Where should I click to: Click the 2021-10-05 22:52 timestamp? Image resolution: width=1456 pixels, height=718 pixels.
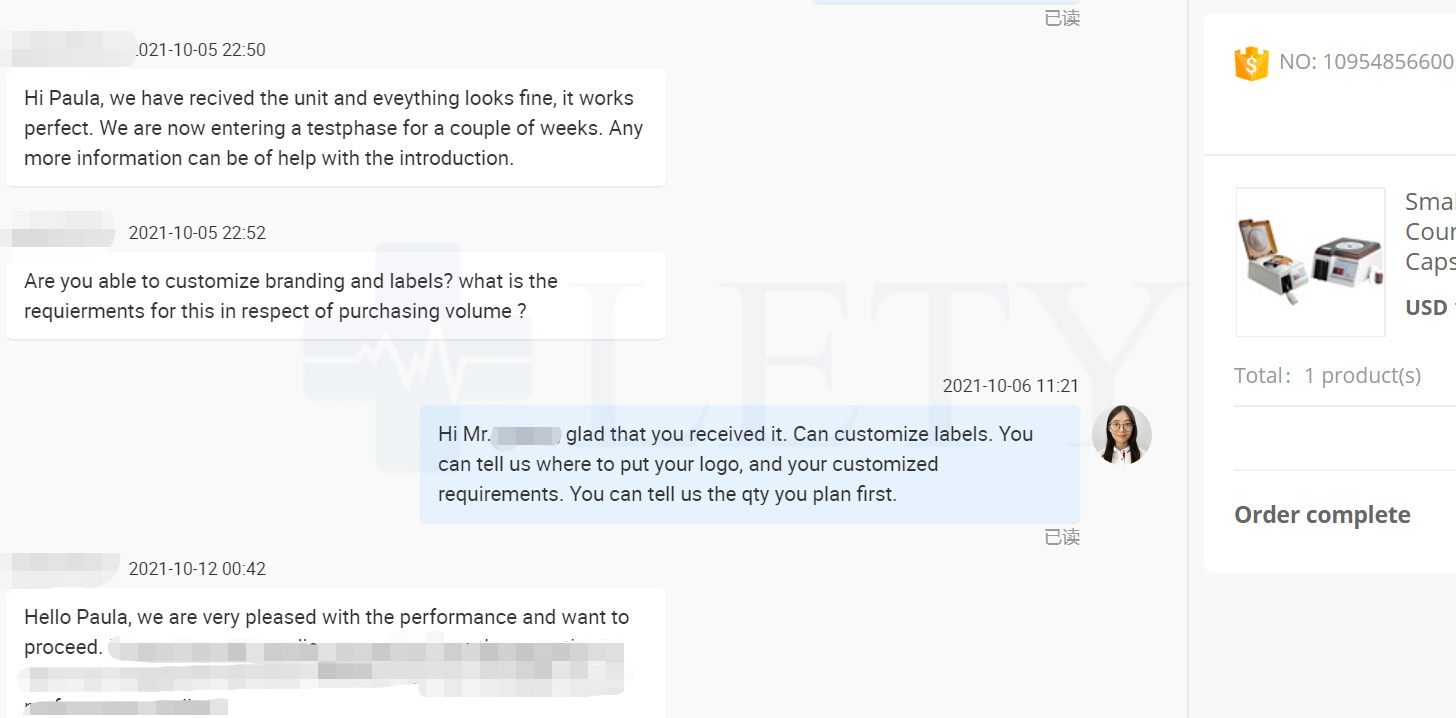[x=197, y=233]
